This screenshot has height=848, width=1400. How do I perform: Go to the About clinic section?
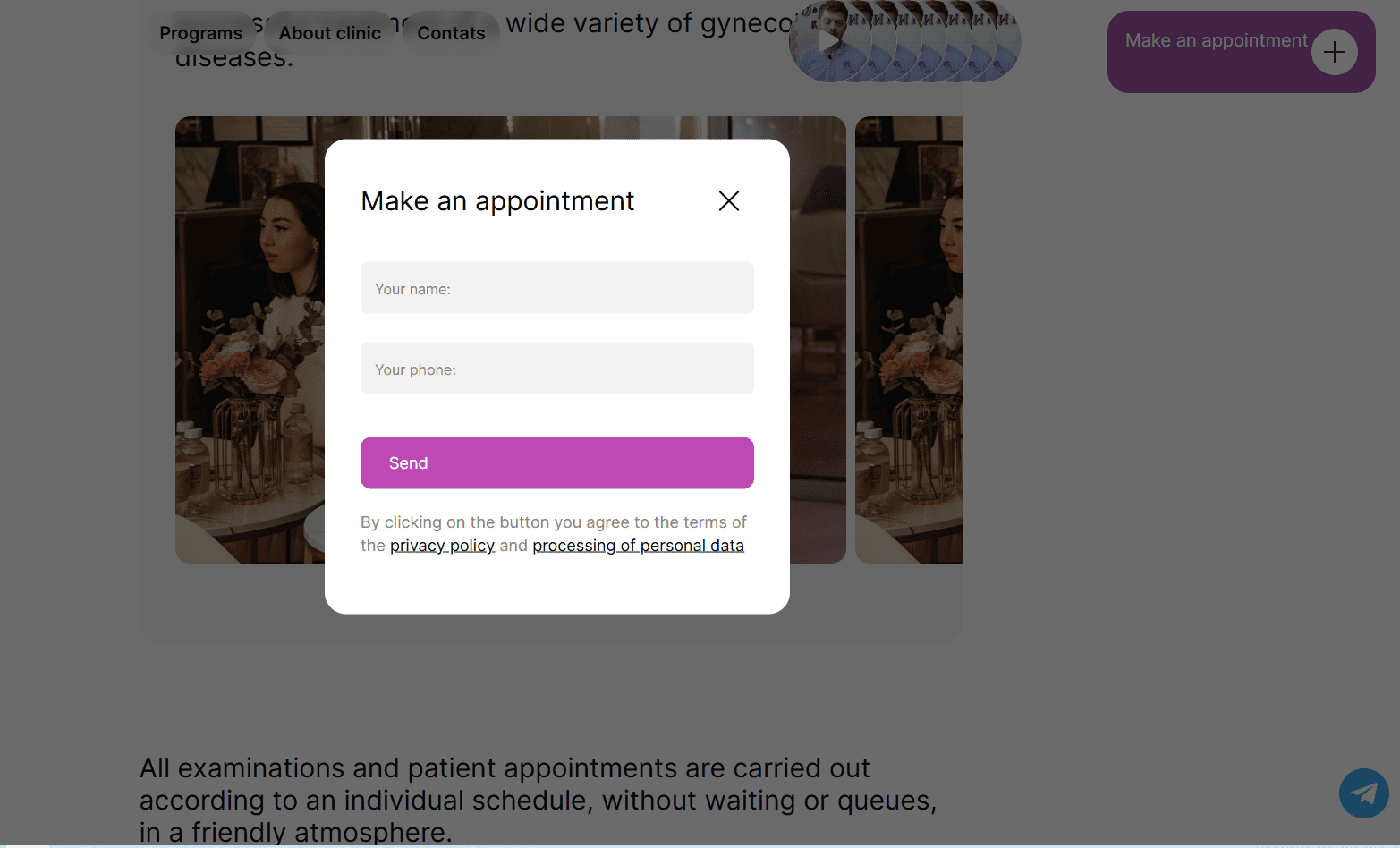(330, 33)
